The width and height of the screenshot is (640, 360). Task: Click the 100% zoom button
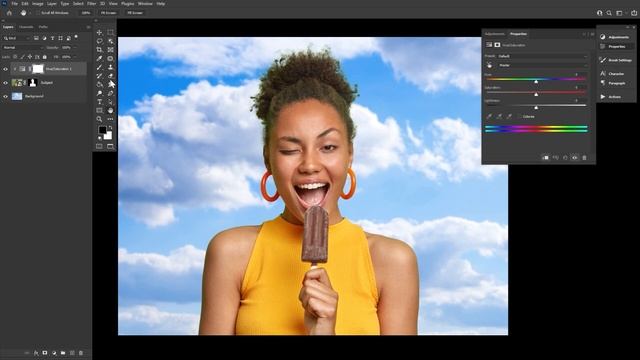click(85, 13)
